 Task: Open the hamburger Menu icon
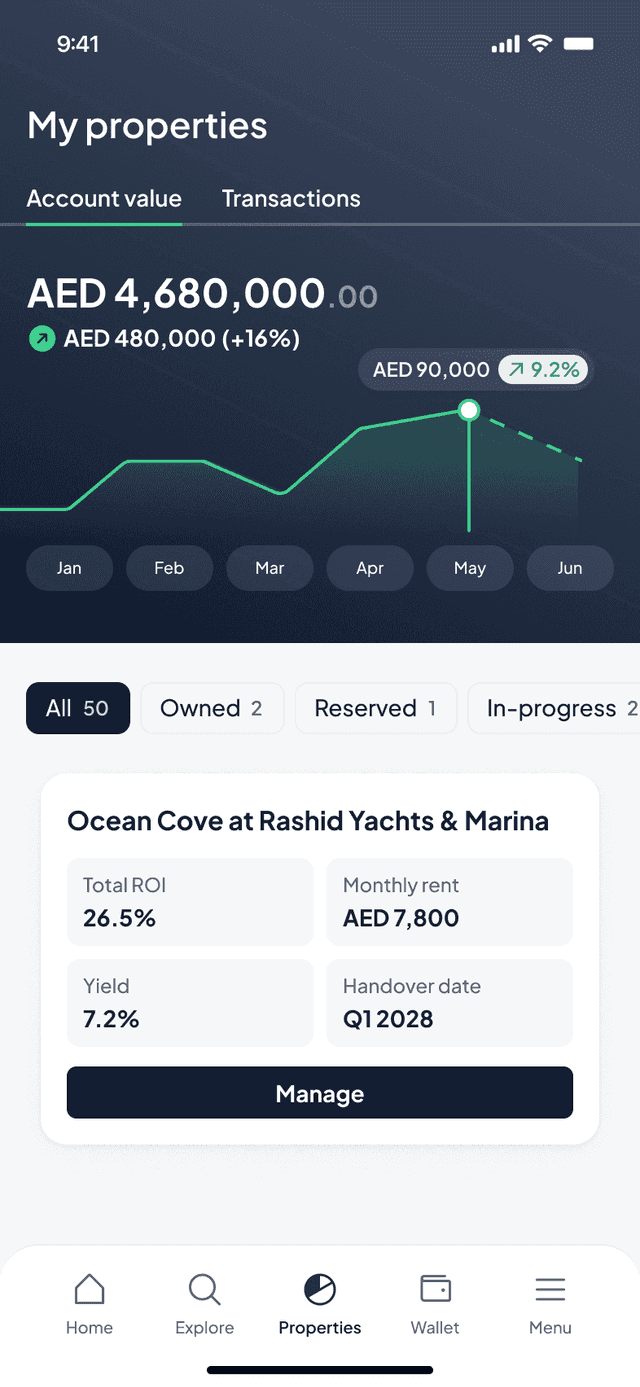550,1290
